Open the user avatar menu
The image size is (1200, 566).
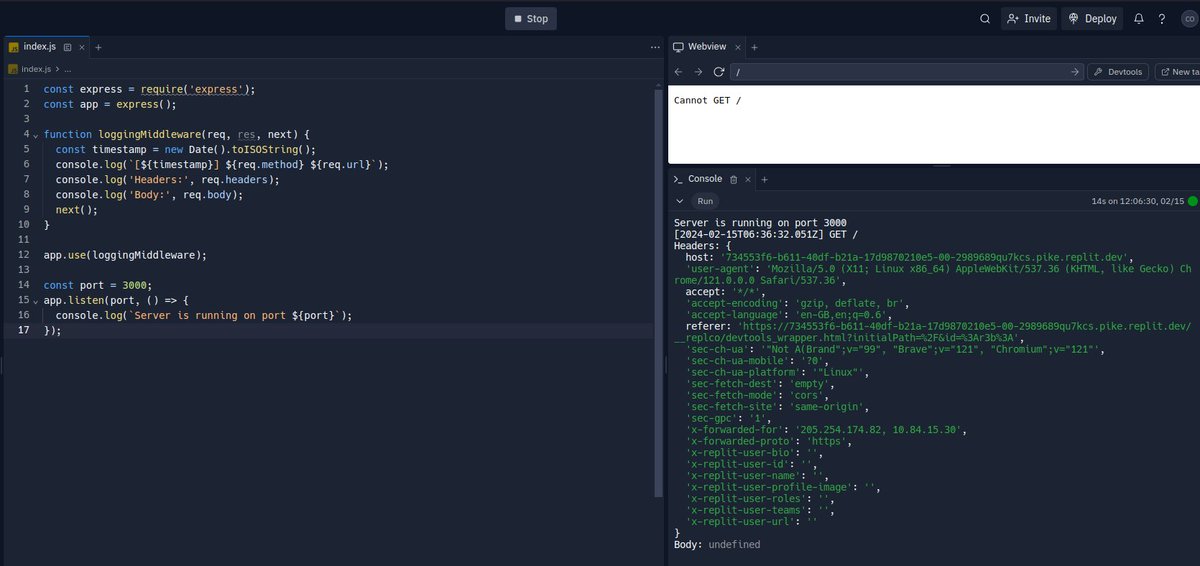(1187, 18)
